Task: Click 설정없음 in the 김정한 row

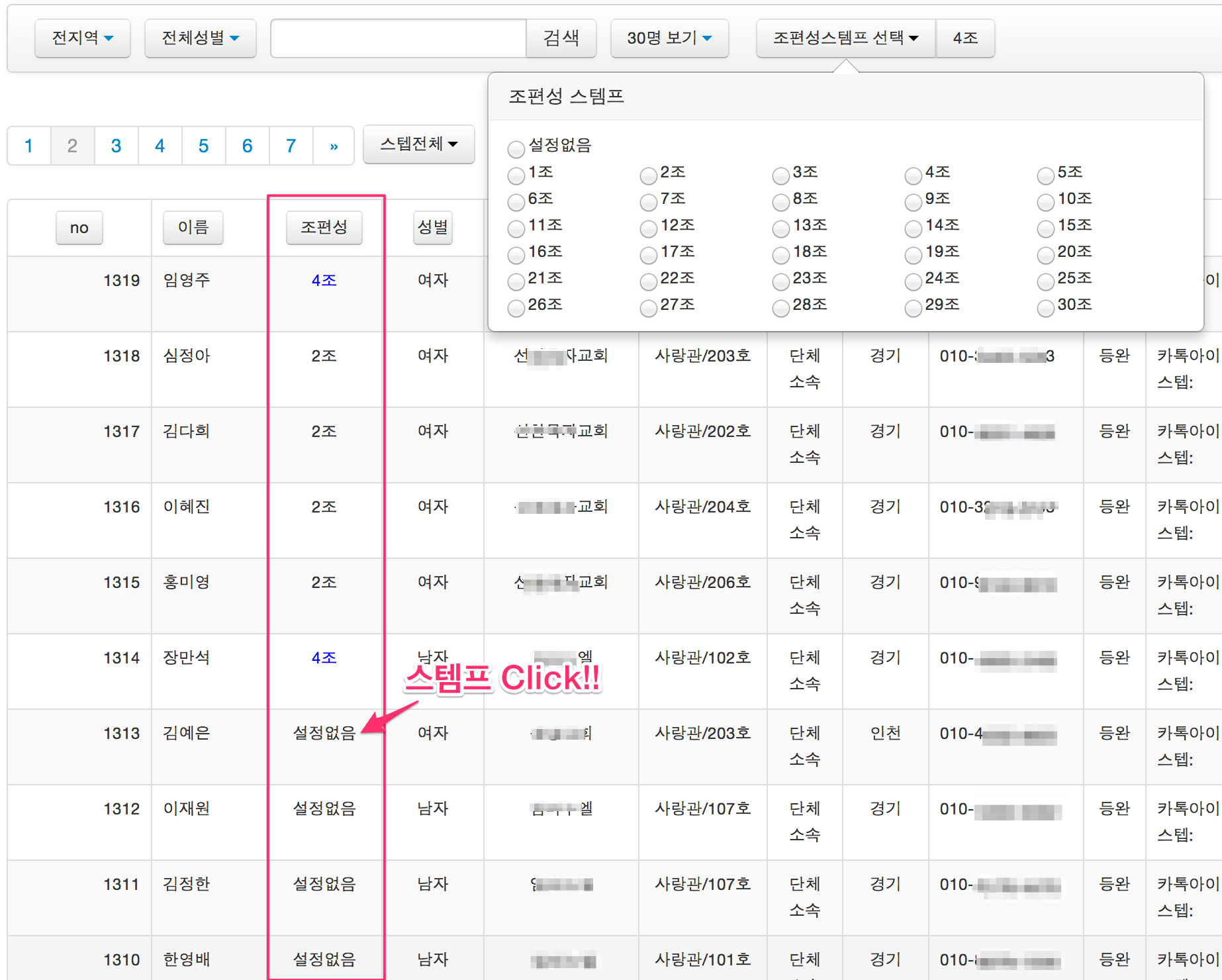Action: (324, 885)
